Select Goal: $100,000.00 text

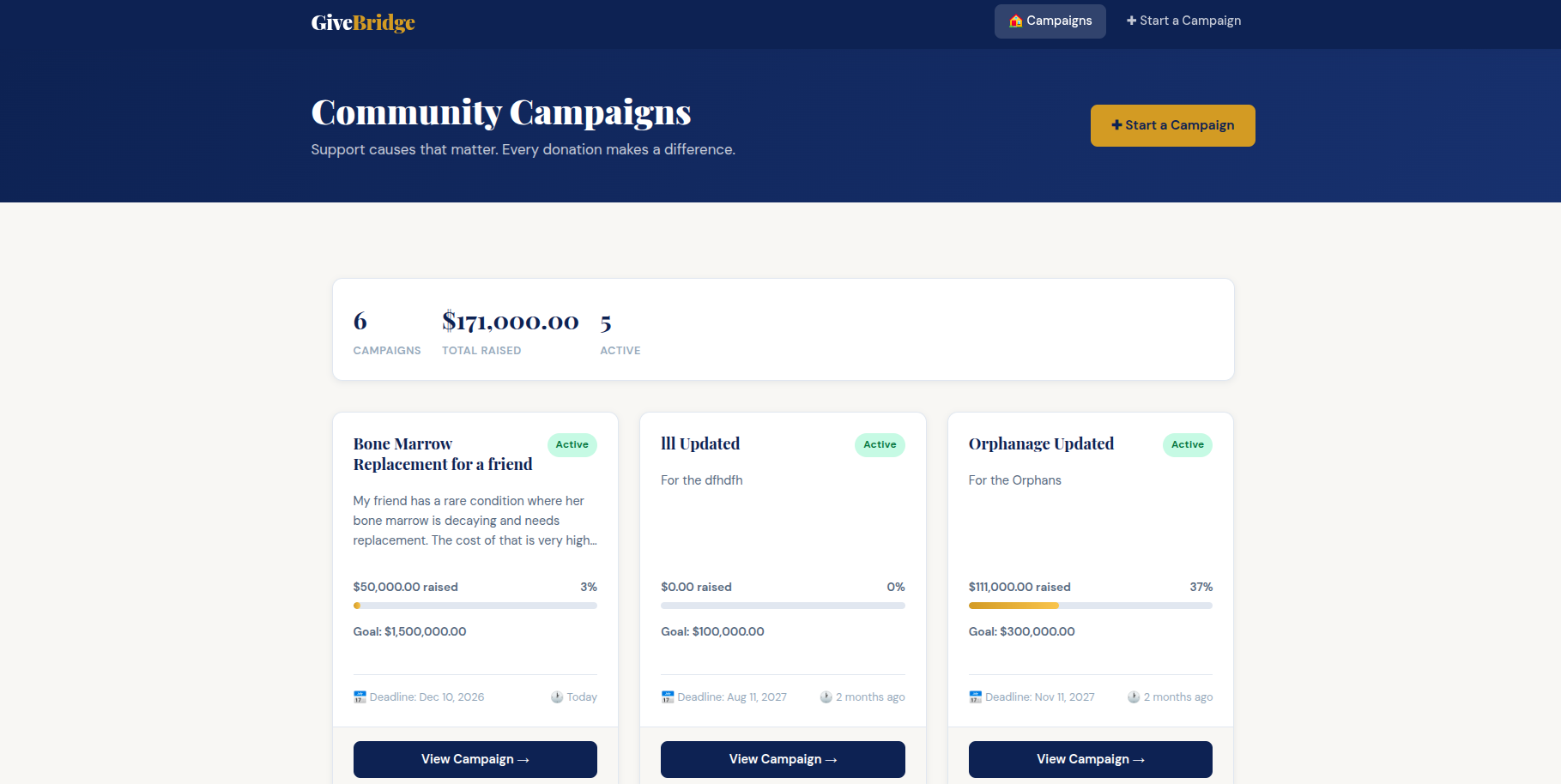pyautogui.click(x=712, y=631)
